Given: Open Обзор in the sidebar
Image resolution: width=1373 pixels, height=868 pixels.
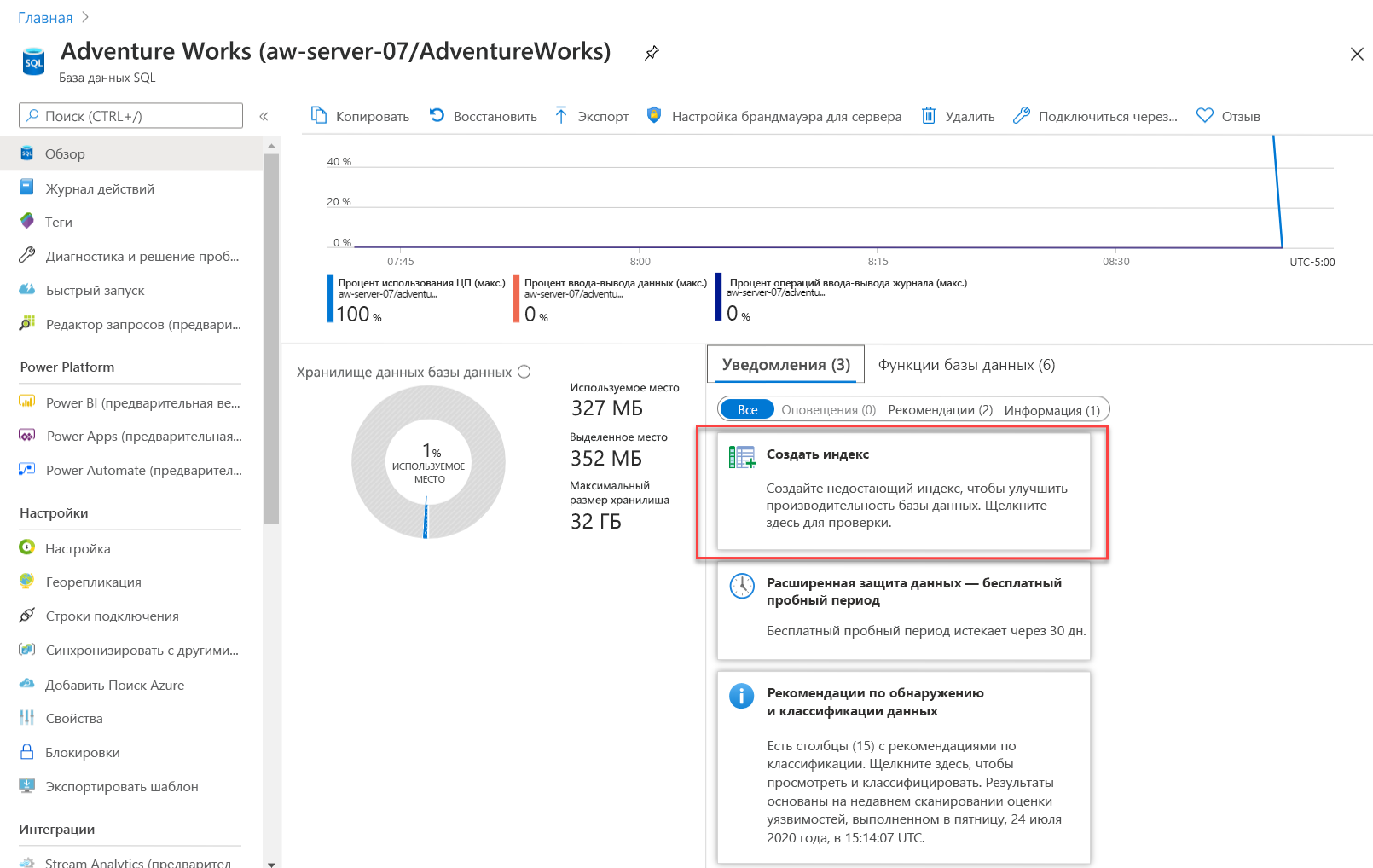Looking at the screenshot, I should pos(131,153).
